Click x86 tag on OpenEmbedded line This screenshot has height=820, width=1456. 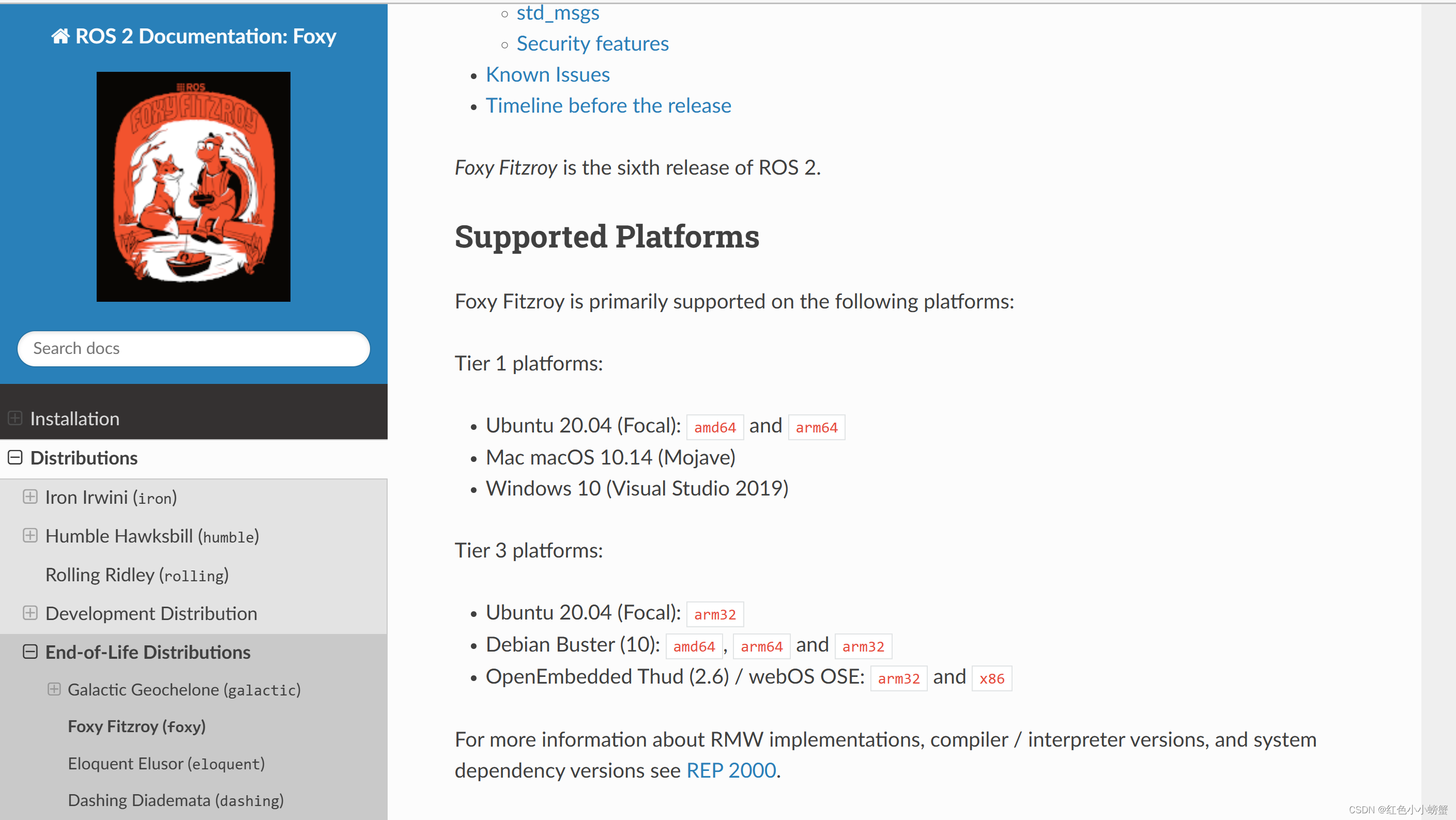tap(992, 679)
